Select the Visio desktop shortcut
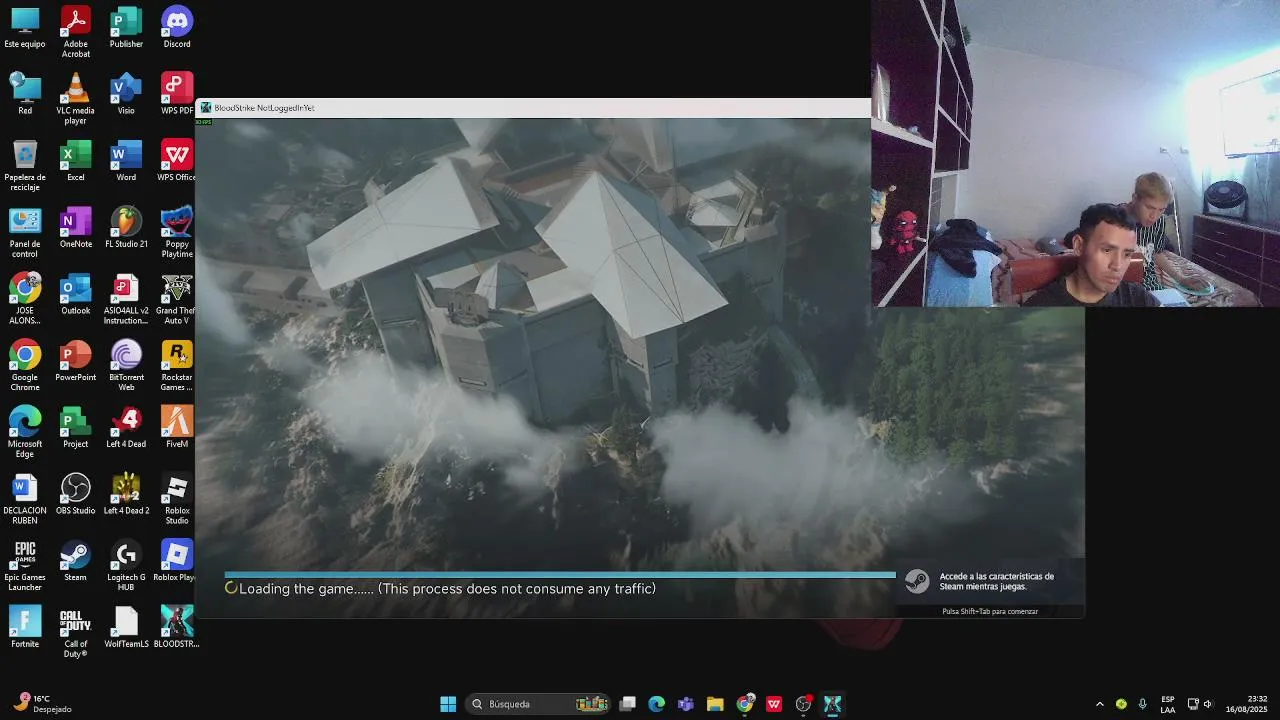The width and height of the screenshot is (1280, 720). coord(126,94)
